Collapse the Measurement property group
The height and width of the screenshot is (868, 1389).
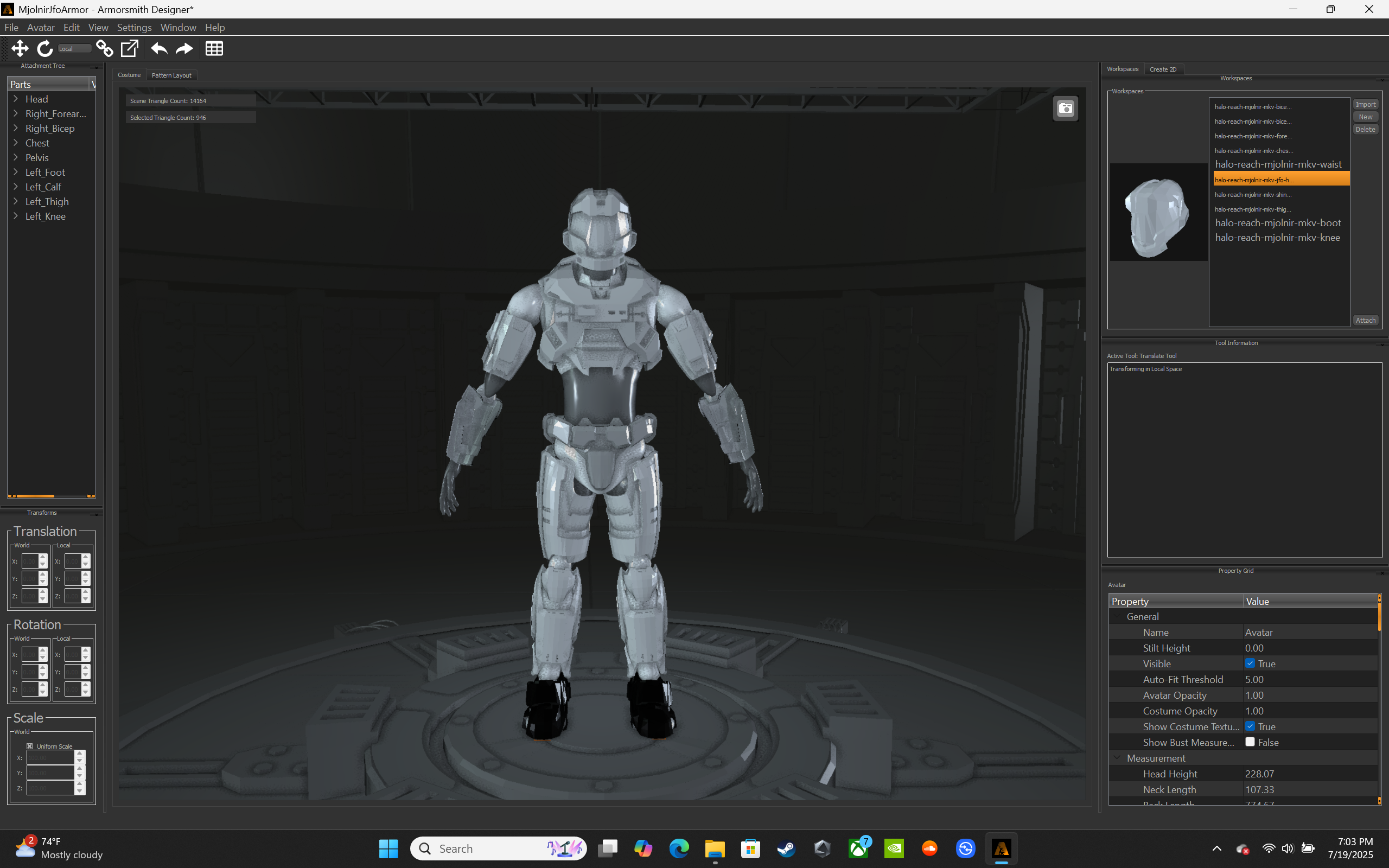pyautogui.click(x=1118, y=758)
